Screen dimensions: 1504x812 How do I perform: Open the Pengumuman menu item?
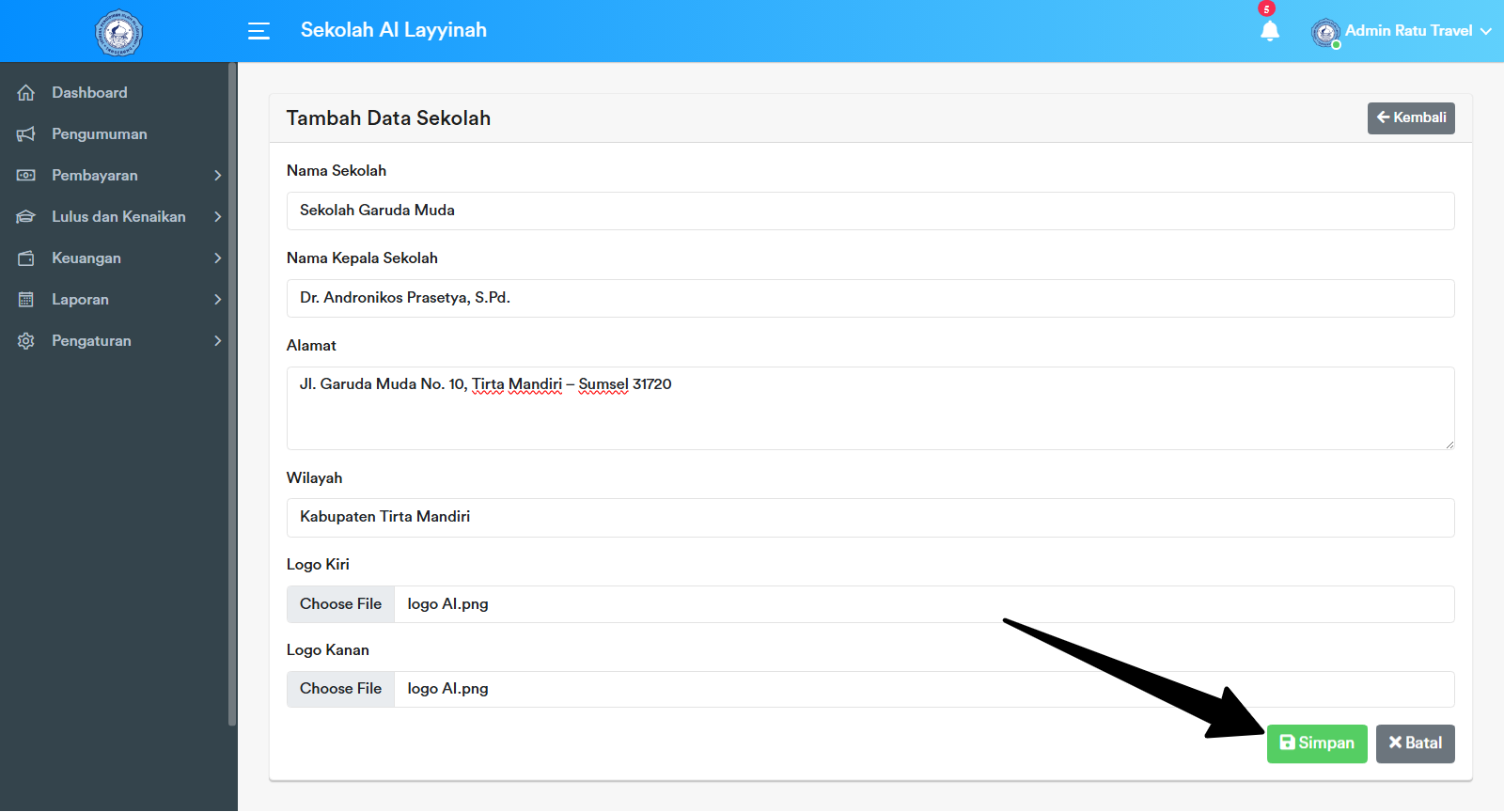tap(100, 134)
